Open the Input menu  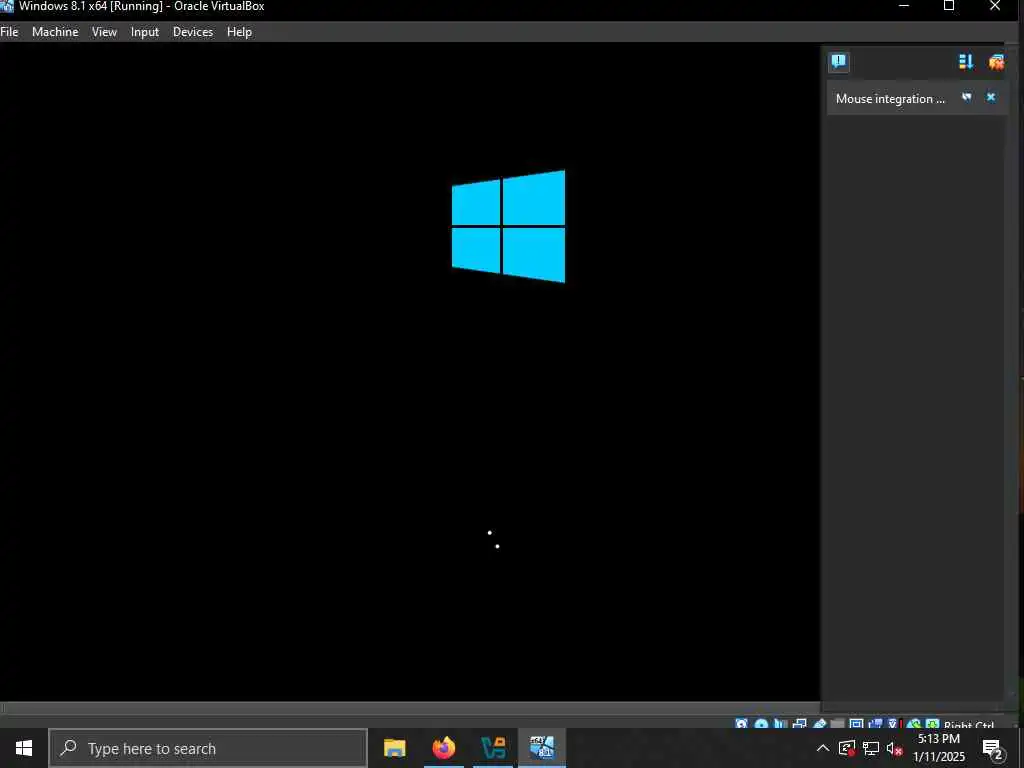point(144,31)
